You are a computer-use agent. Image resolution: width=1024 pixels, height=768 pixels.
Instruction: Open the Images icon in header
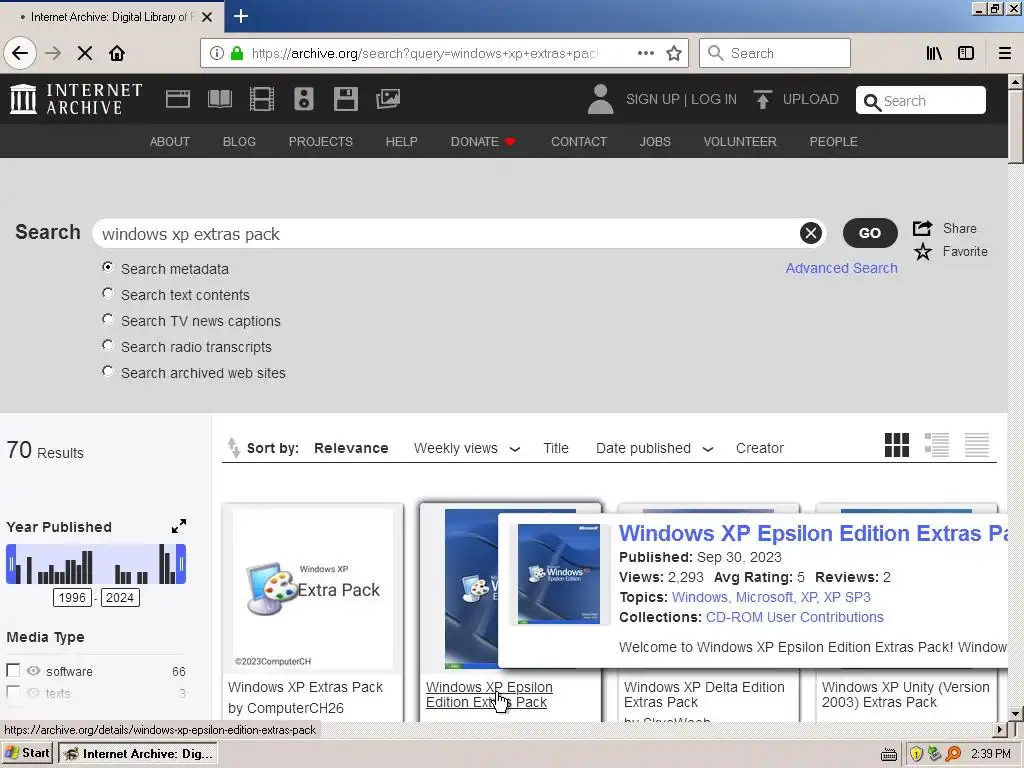388,99
